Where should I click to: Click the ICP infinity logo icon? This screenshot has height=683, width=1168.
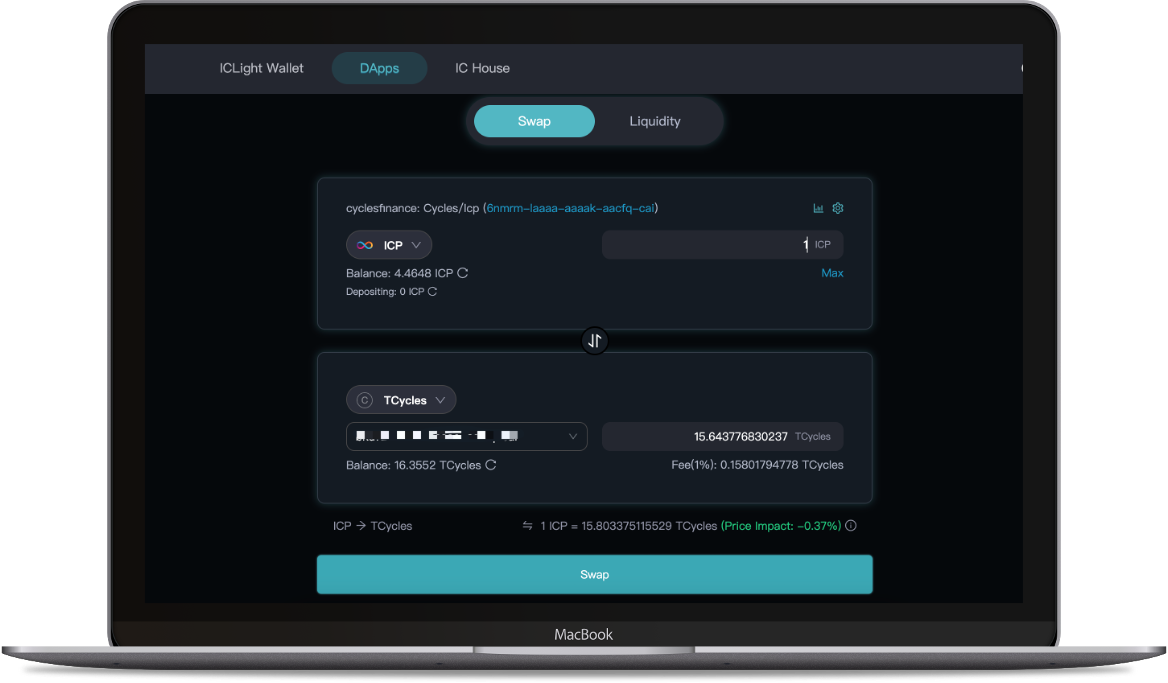click(x=365, y=245)
